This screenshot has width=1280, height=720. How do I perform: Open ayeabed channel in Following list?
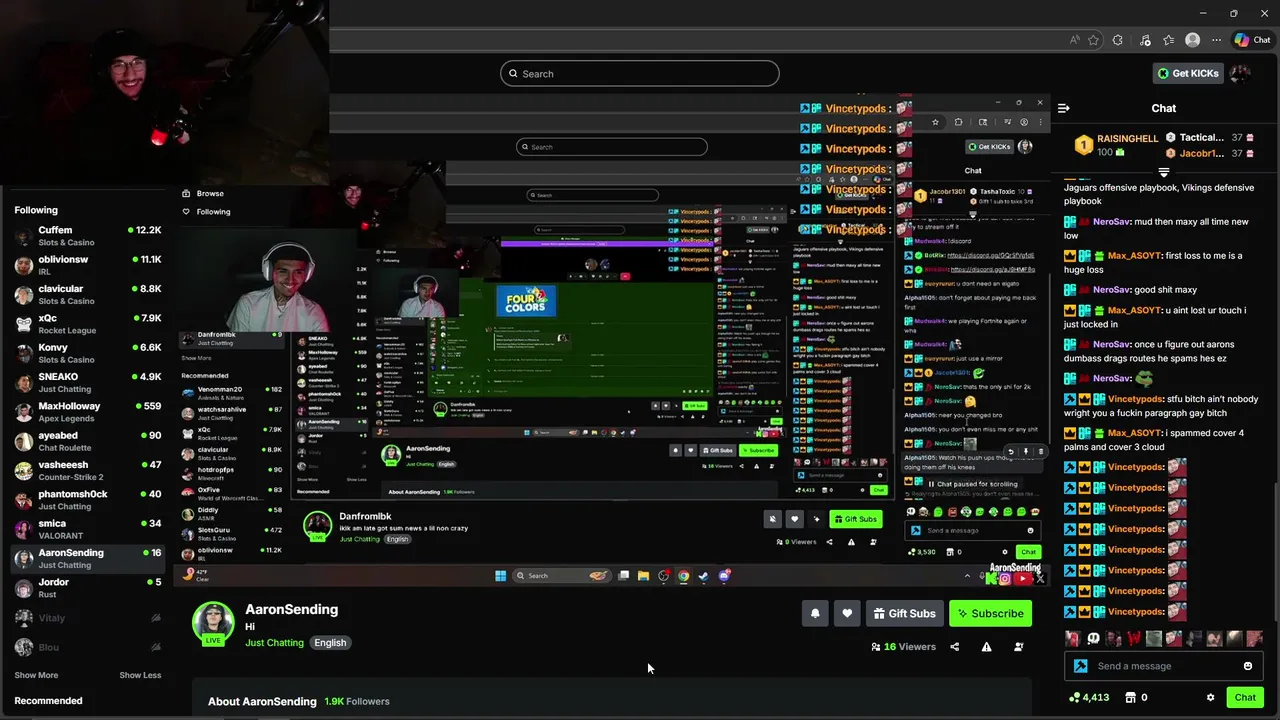[88, 441]
